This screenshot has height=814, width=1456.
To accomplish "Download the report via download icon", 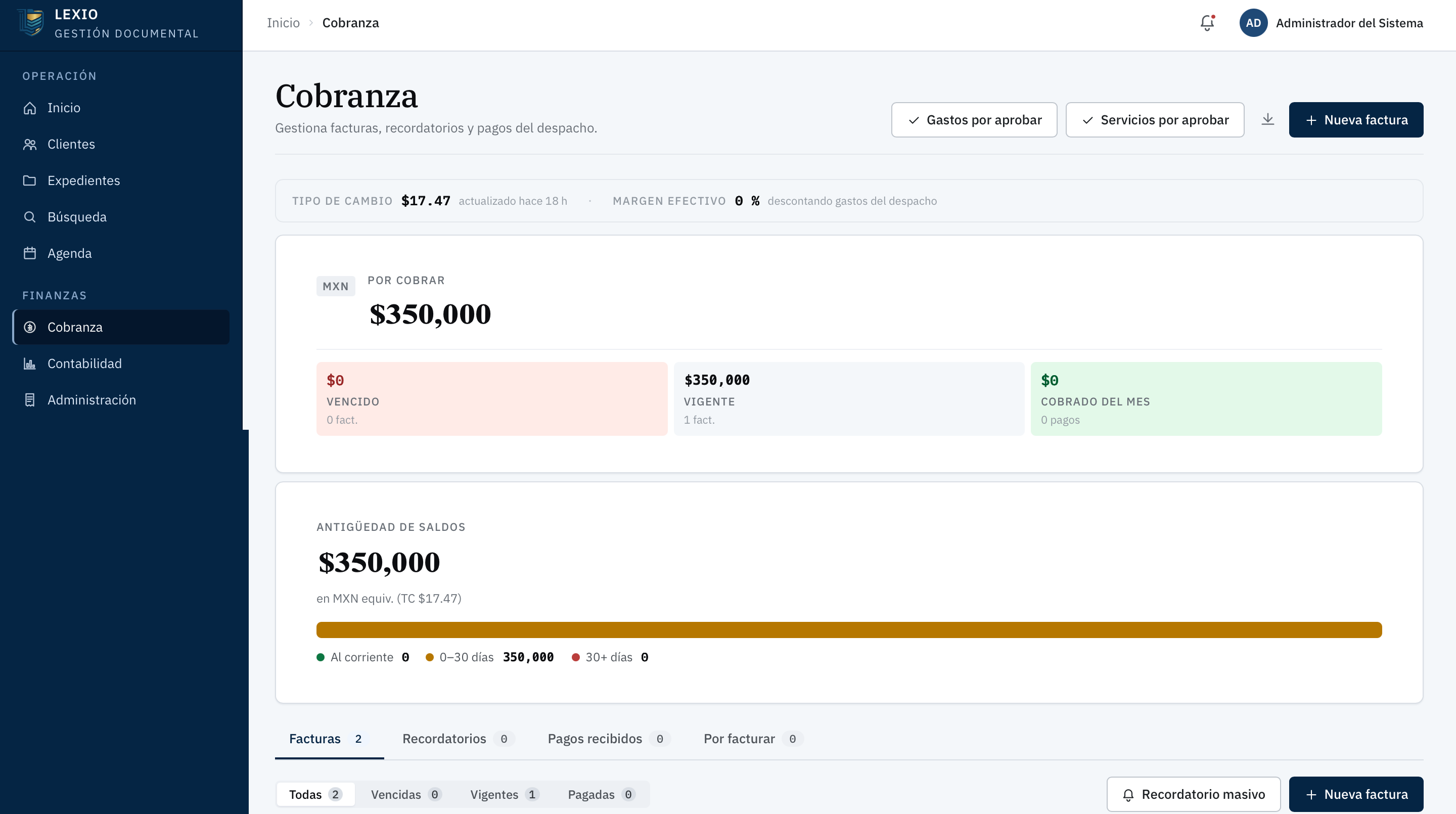I will pos(1268,120).
